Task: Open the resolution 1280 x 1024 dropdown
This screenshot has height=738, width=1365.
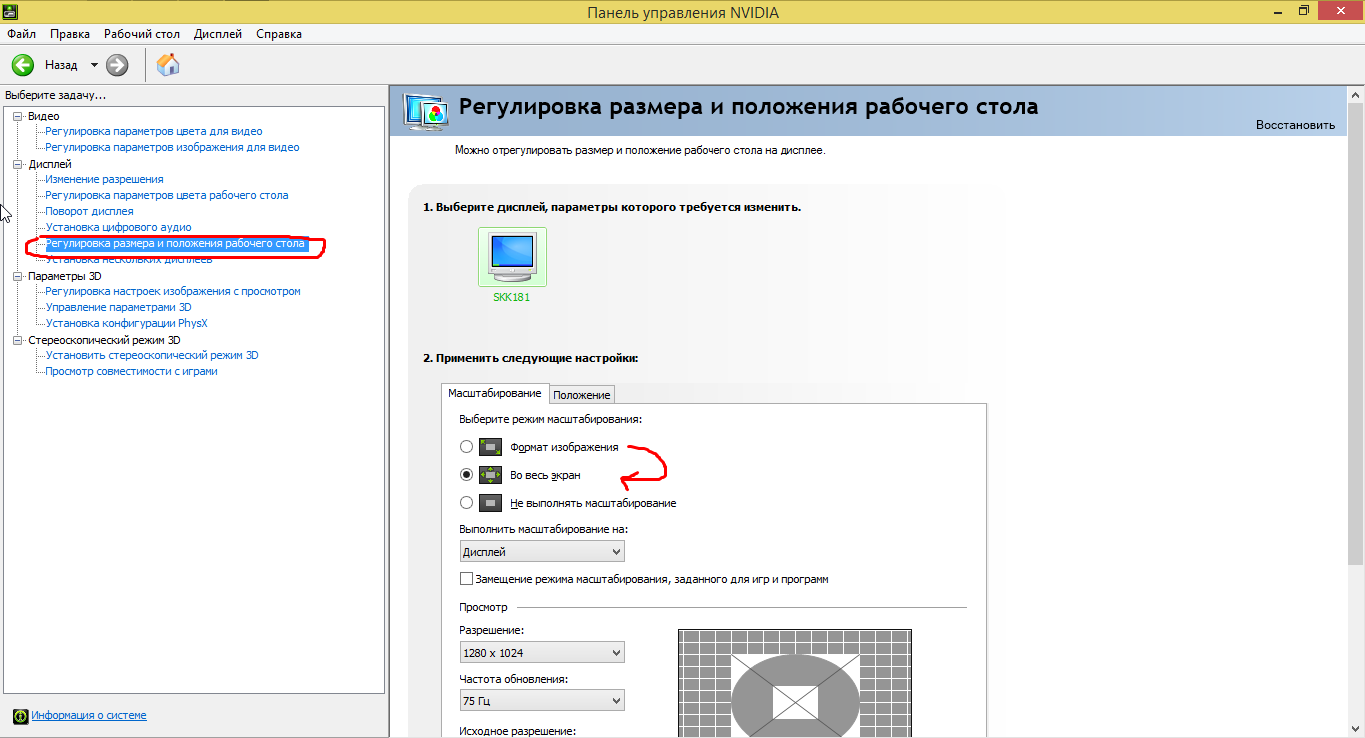Action: pyautogui.click(x=542, y=653)
